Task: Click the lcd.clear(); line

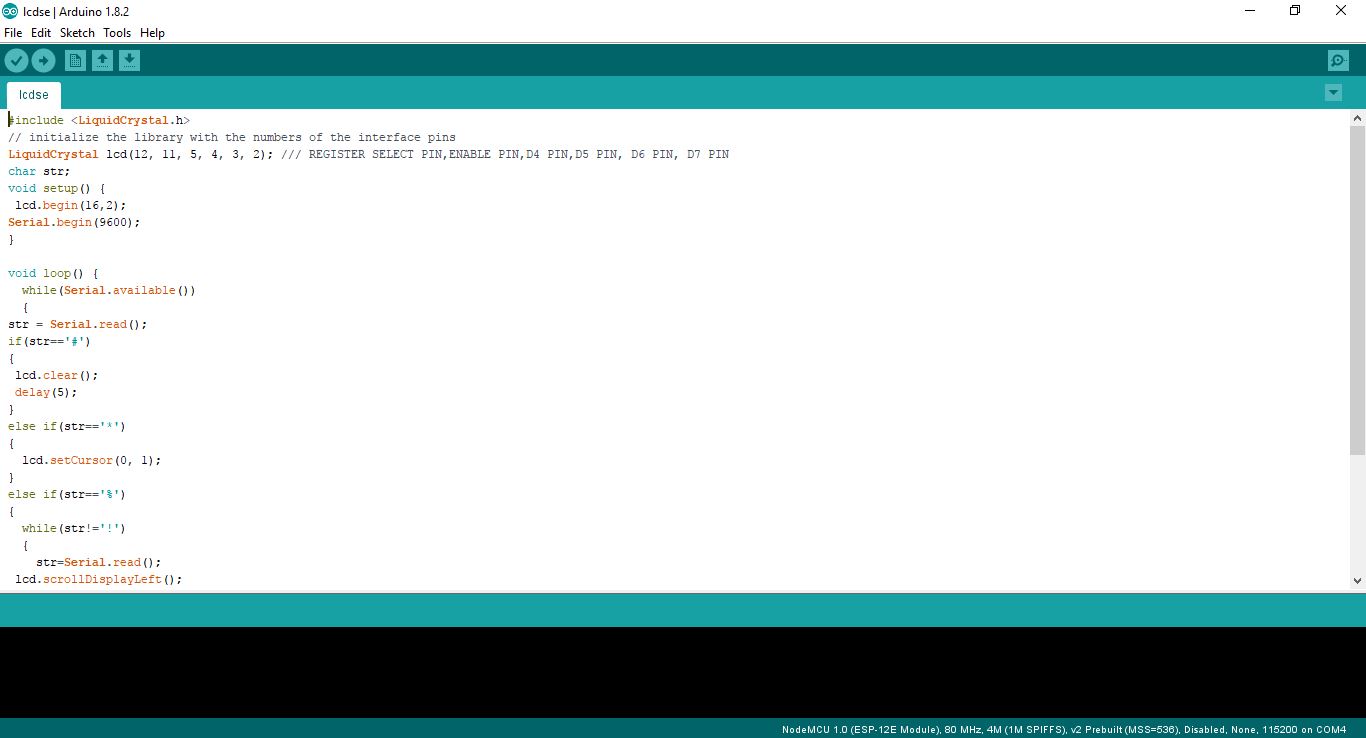Action: coord(57,375)
